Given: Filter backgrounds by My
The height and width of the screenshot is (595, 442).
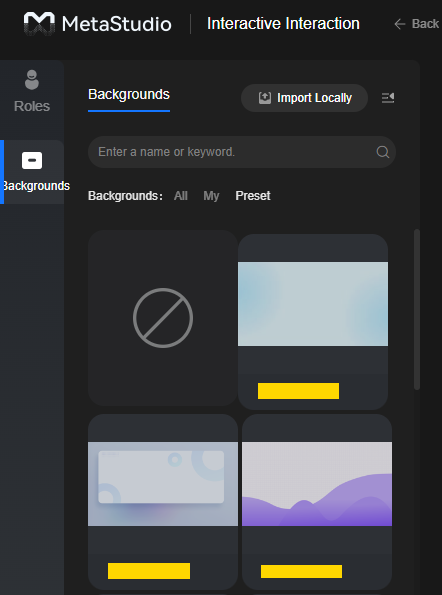Looking at the screenshot, I should tap(211, 196).
